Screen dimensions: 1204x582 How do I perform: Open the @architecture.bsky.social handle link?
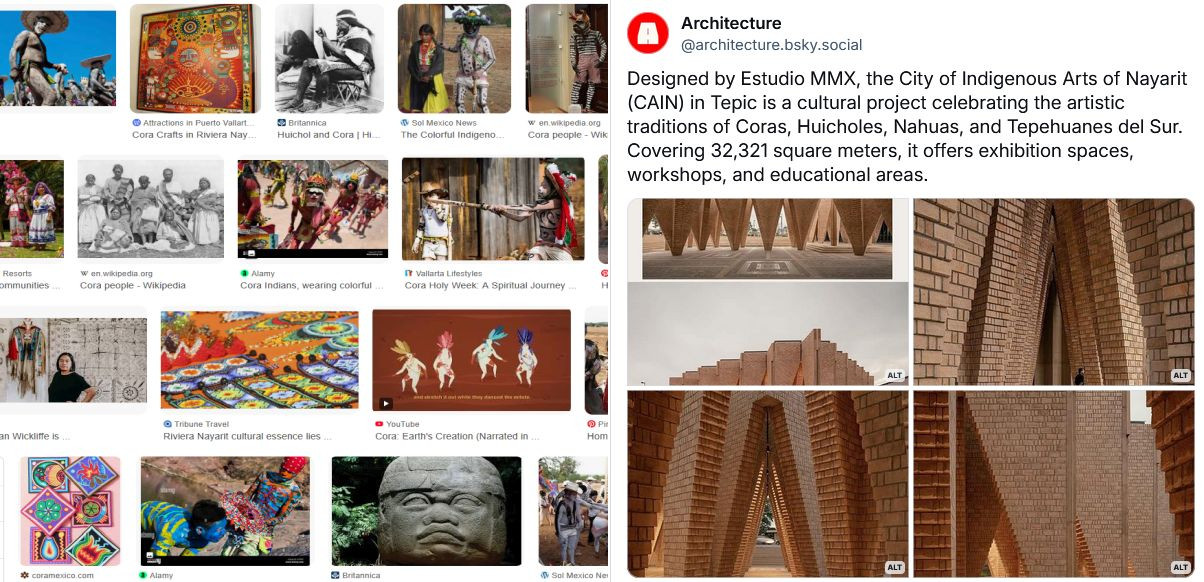pos(771,45)
